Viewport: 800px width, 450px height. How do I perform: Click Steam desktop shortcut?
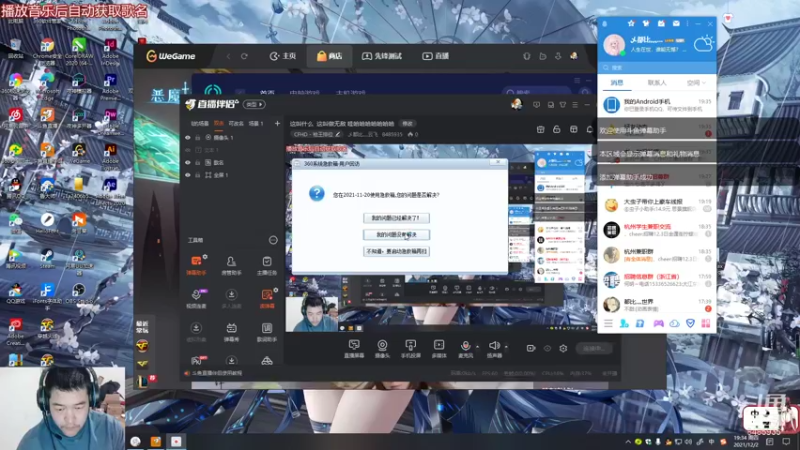tap(47, 258)
